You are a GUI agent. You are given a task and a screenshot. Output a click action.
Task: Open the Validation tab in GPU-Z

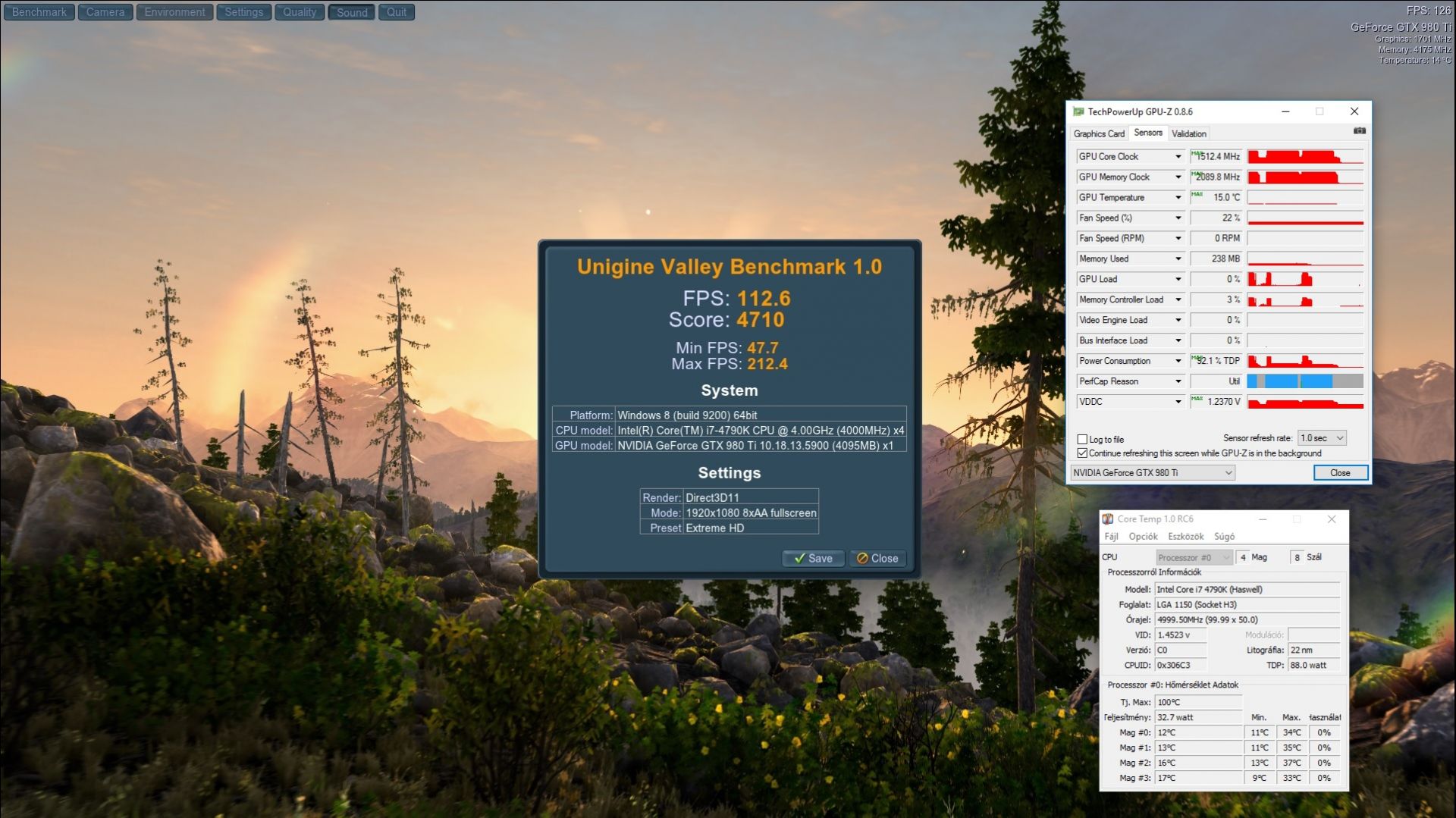(1188, 134)
